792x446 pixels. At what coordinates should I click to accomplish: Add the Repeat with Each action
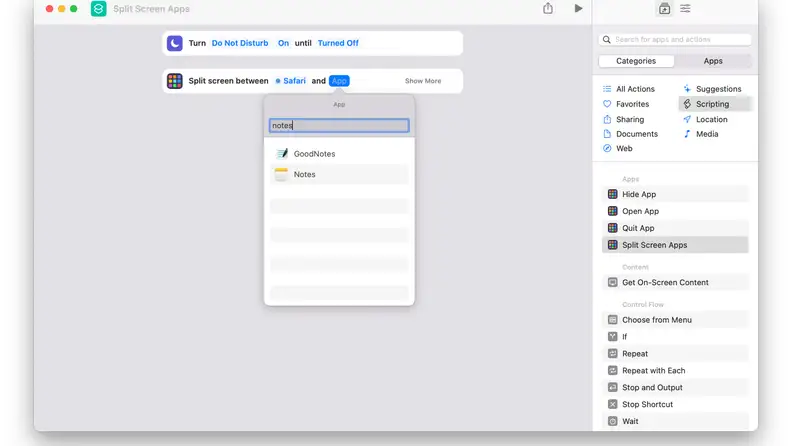pyautogui.click(x=675, y=370)
